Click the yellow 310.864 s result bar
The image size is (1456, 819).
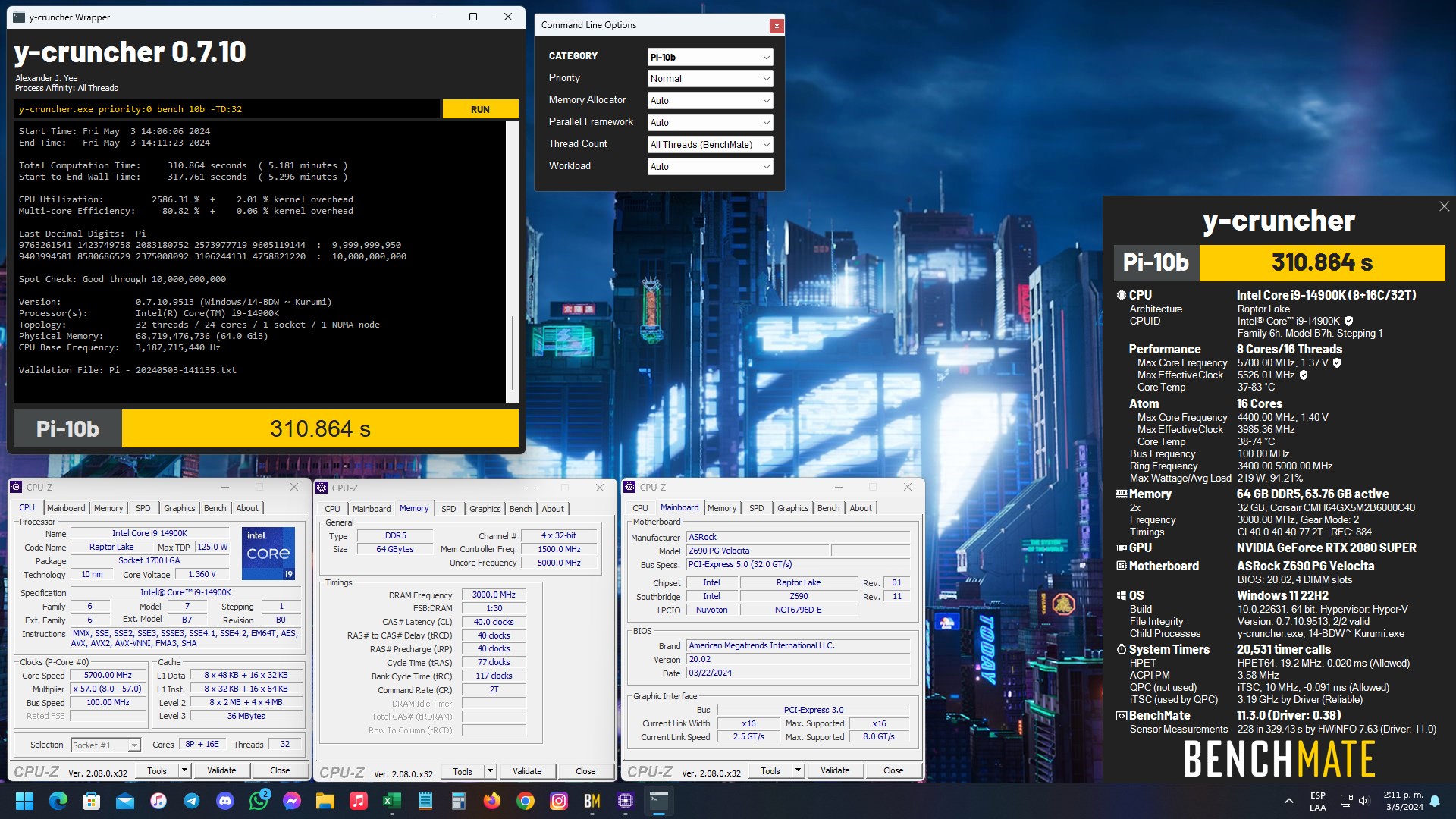(x=320, y=429)
